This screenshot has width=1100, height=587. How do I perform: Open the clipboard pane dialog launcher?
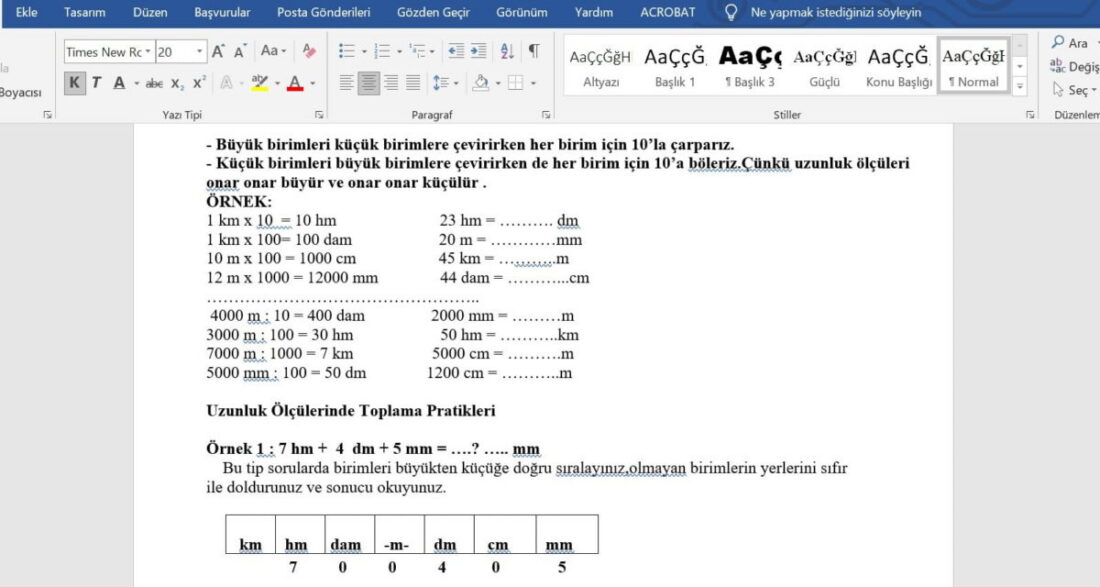pos(48,114)
